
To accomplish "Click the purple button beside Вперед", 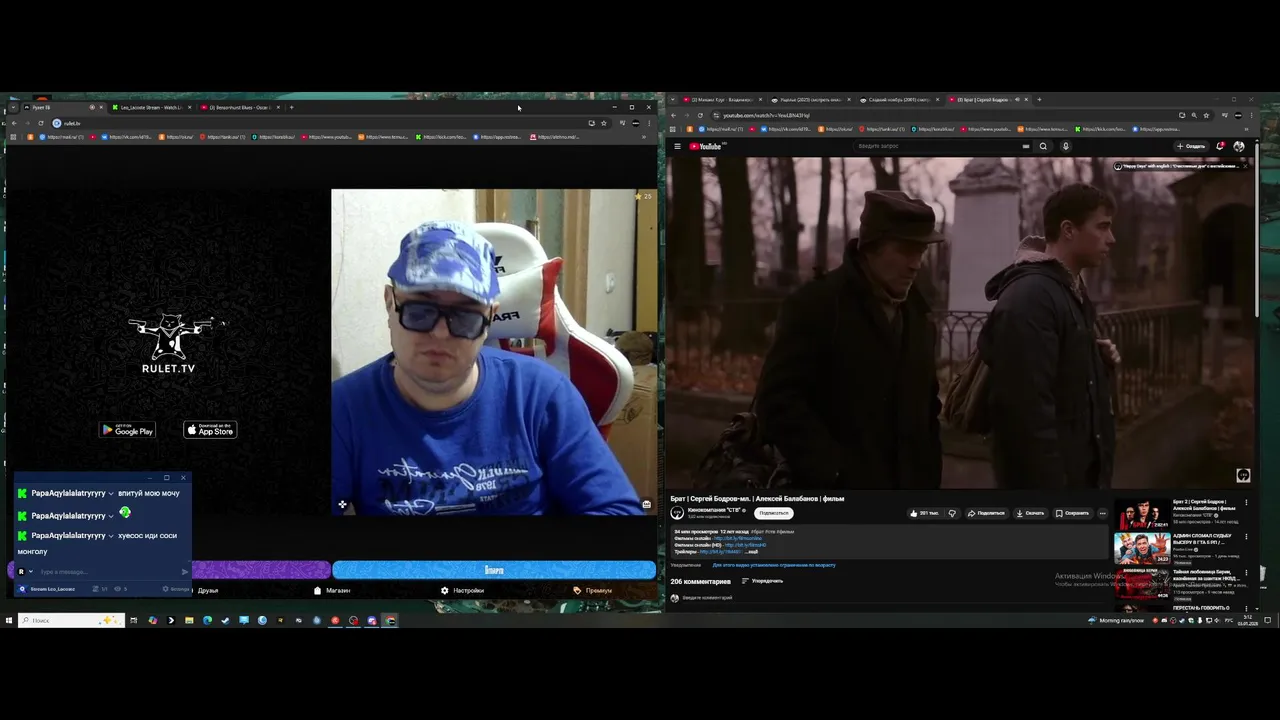I will [x=260, y=570].
